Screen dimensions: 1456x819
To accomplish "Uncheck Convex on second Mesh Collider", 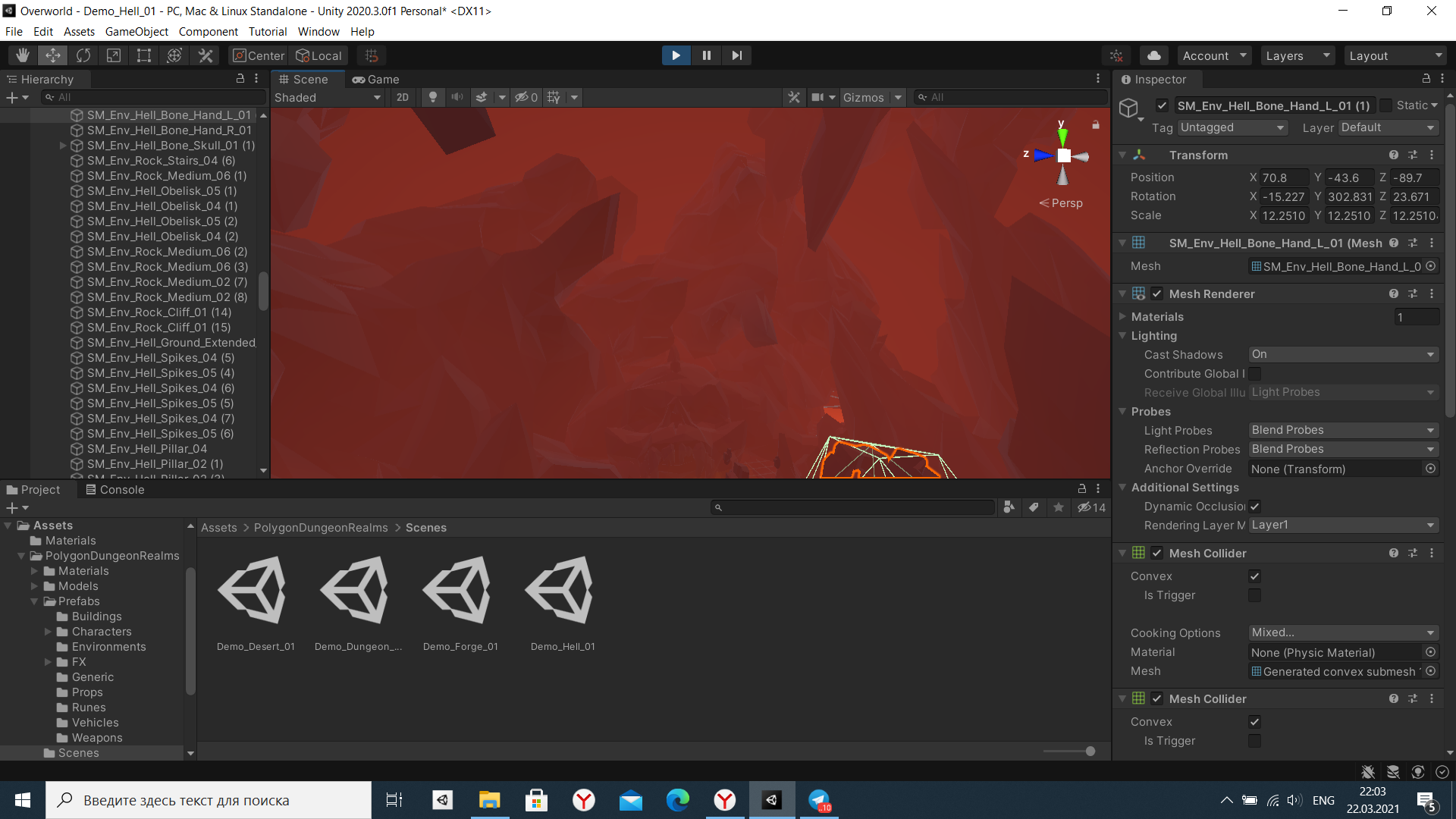I will pyautogui.click(x=1255, y=721).
